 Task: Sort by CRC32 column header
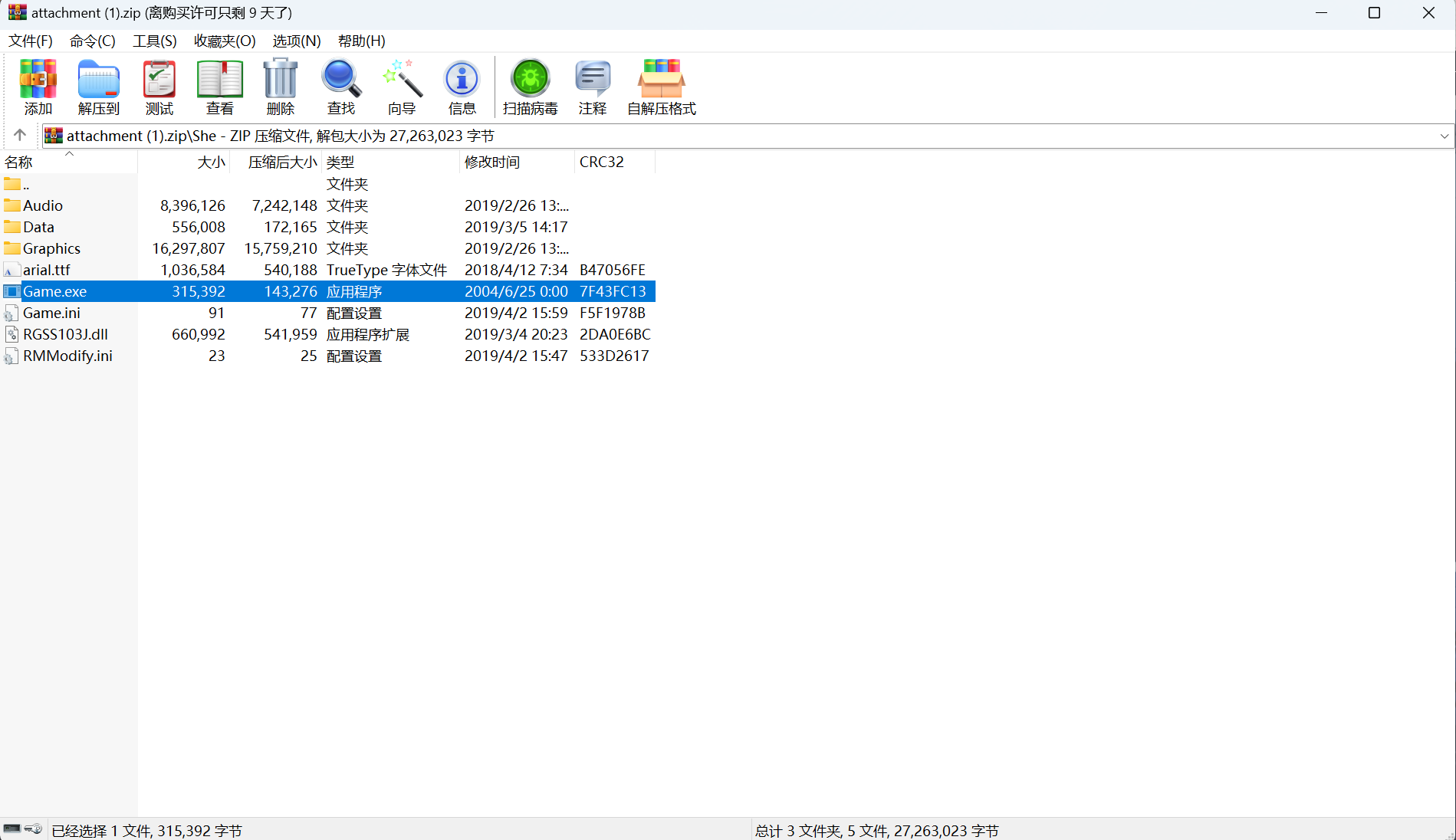pos(616,162)
